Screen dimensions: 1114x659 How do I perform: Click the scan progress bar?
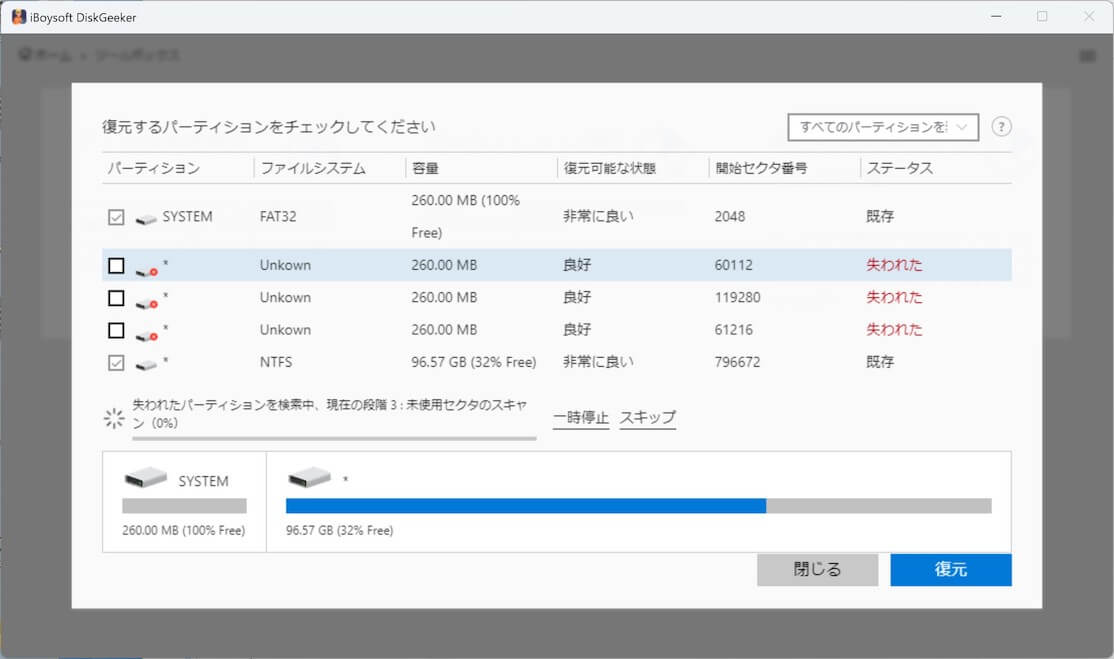coord(334,439)
